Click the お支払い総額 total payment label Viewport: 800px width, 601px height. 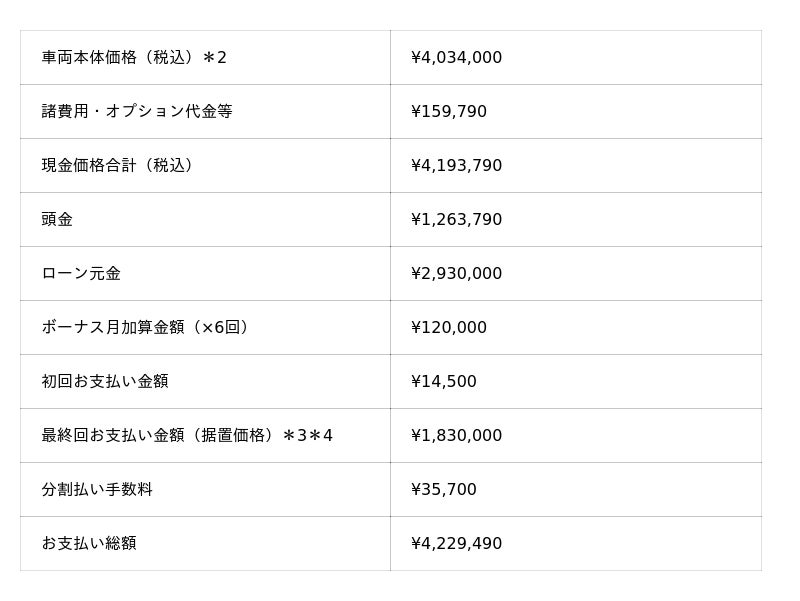point(89,543)
